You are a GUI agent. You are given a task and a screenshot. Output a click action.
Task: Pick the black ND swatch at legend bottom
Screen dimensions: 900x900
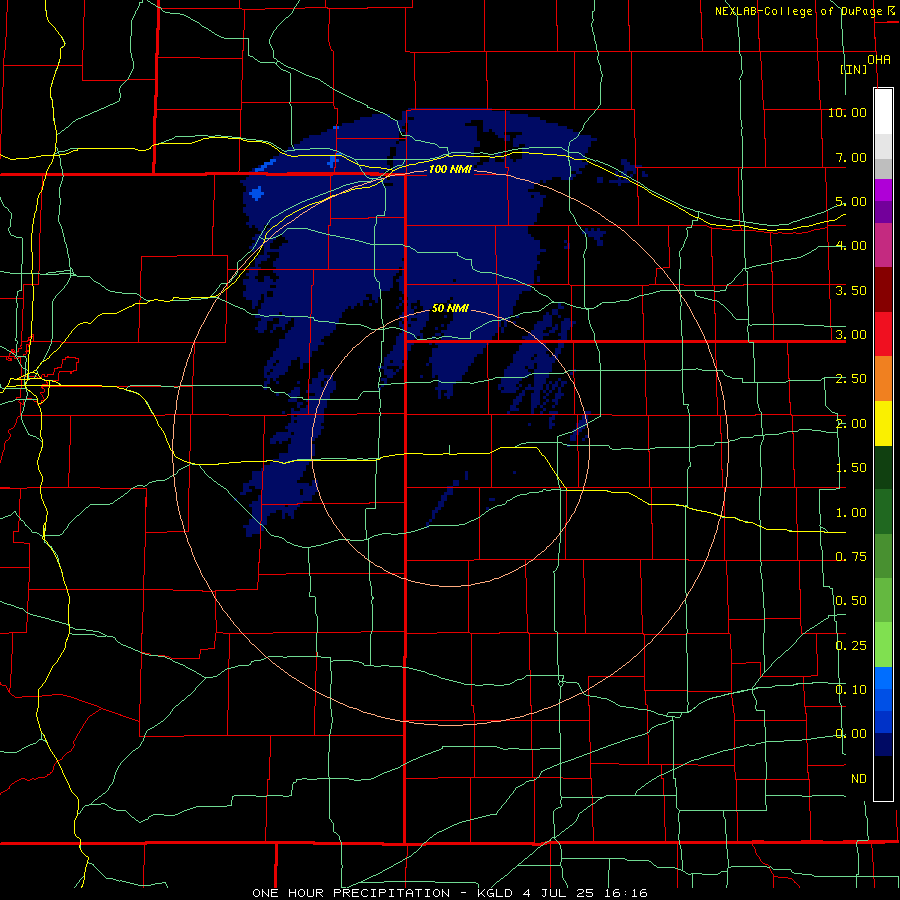tap(883, 778)
